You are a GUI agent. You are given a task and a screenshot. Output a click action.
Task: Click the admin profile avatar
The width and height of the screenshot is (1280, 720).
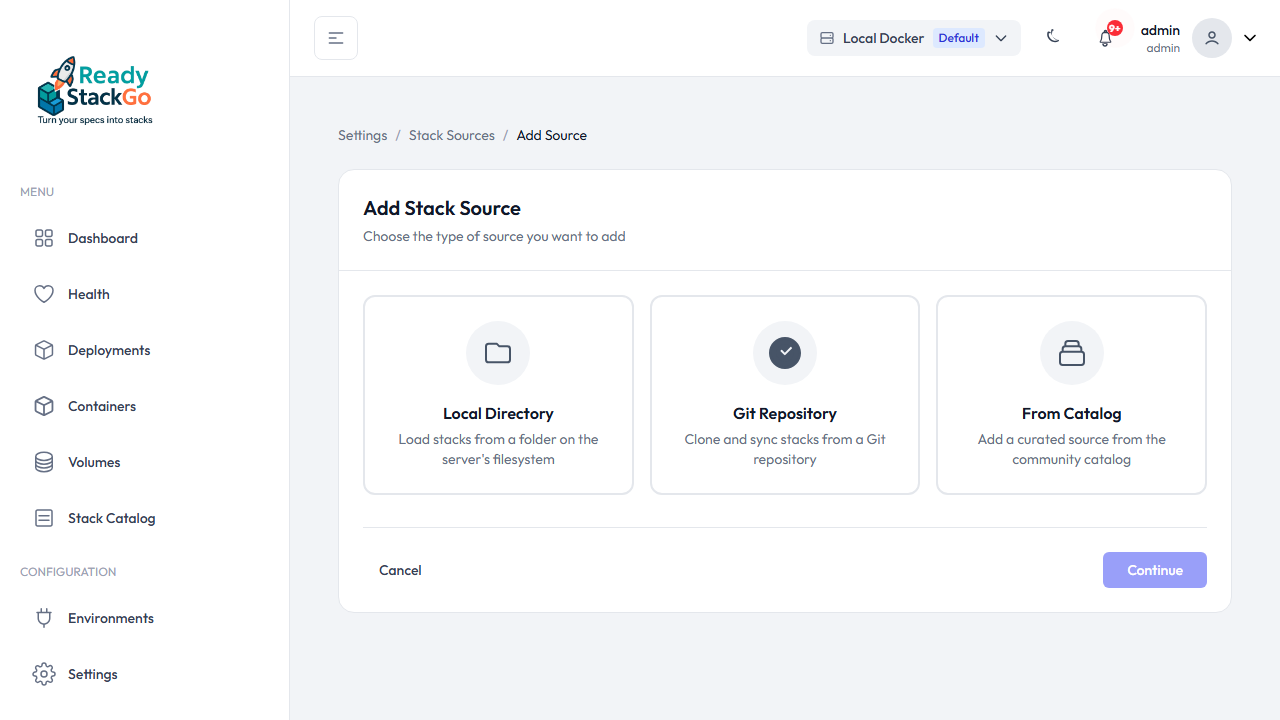pos(1211,38)
